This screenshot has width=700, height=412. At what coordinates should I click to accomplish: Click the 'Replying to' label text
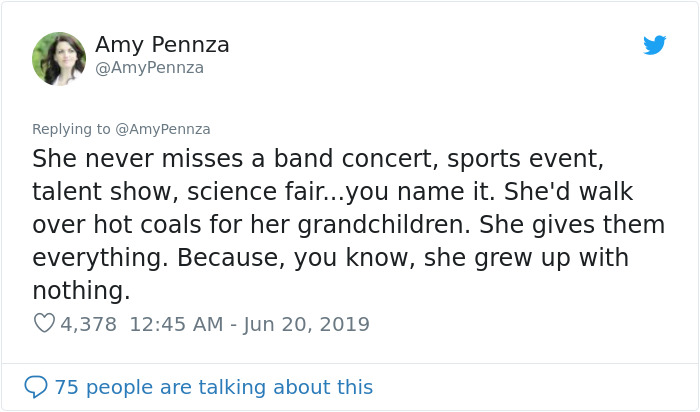(x=71, y=129)
